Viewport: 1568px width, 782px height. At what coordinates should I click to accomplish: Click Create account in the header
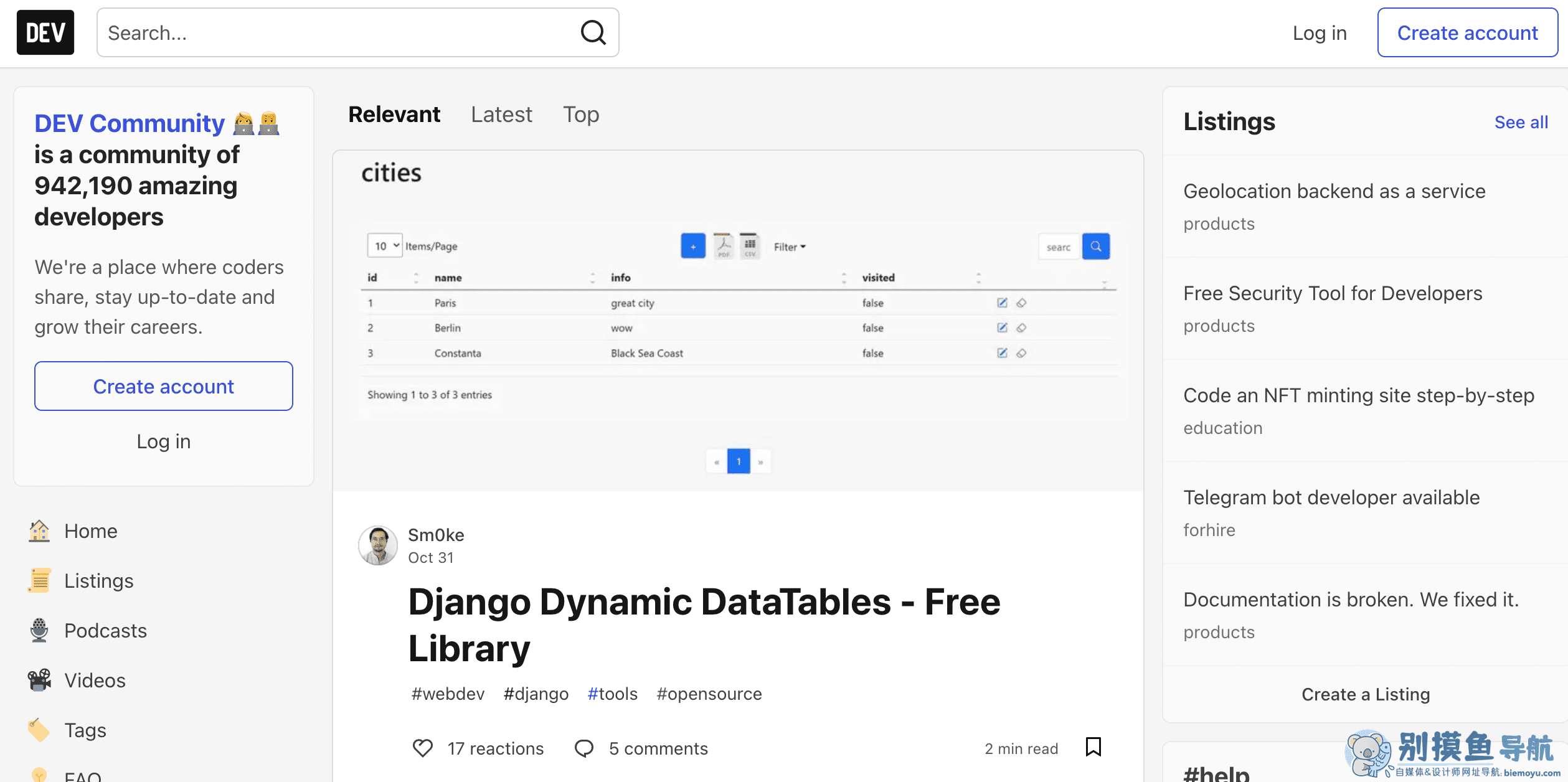(x=1468, y=32)
